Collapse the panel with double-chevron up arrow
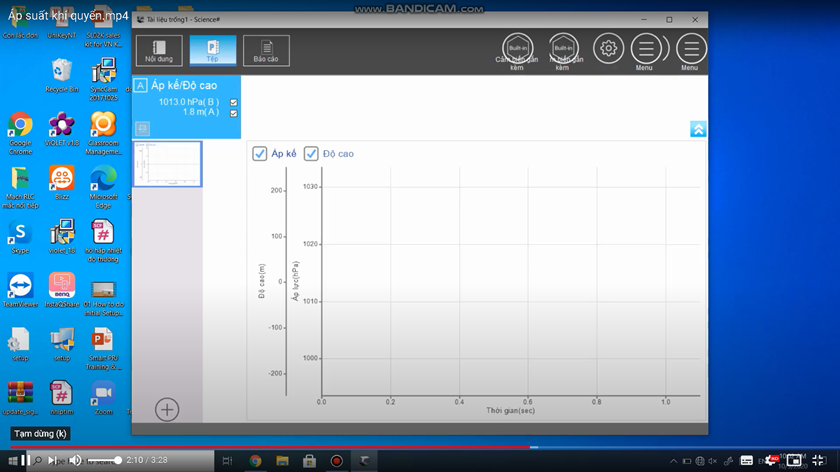This screenshot has width=840, height=472. click(x=698, y=129)
